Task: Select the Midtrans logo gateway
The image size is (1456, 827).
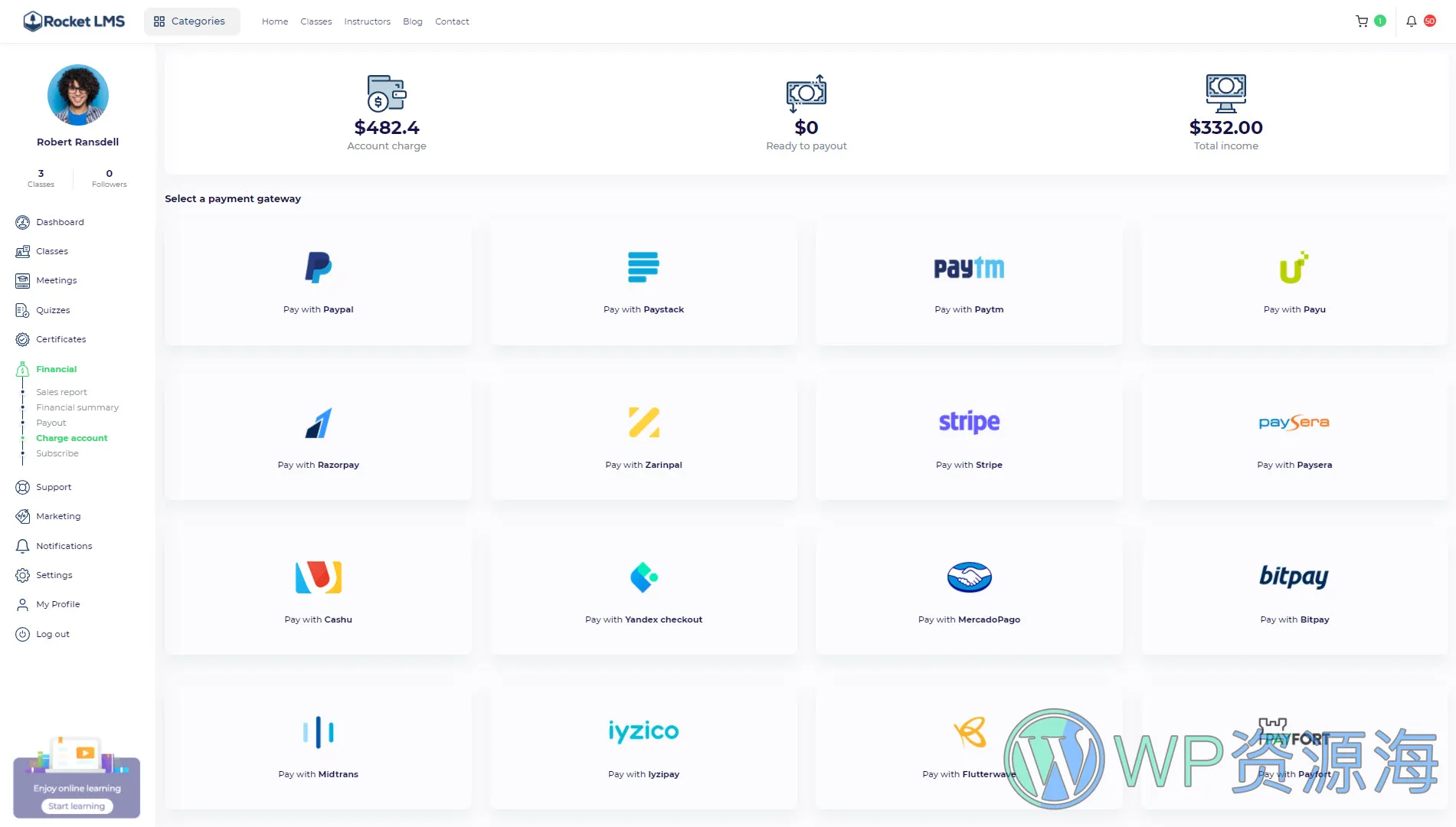Action: [x=319, y=732]
